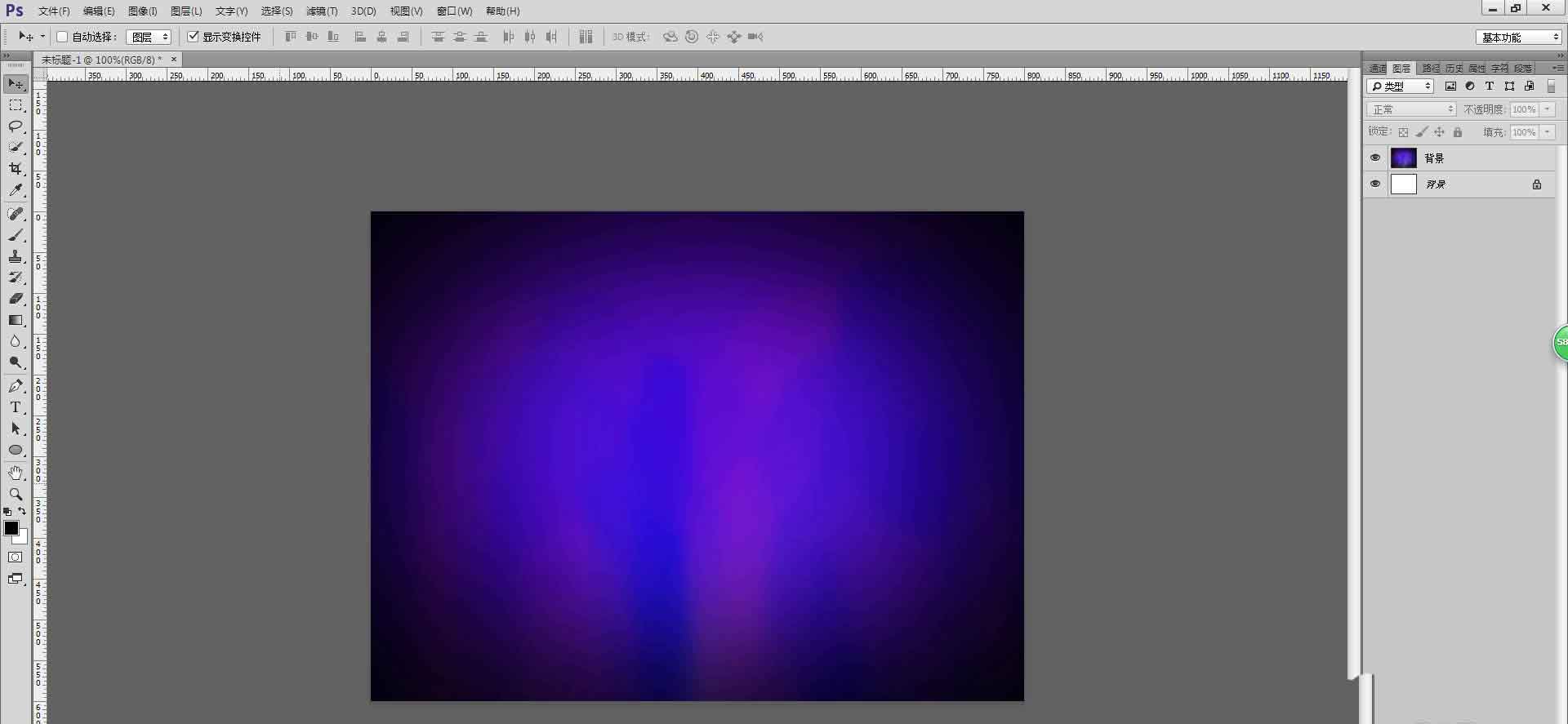Enable 自动选择 checkbox
The height and width of the screenshot is (724, 1568).
coord(62,37)
